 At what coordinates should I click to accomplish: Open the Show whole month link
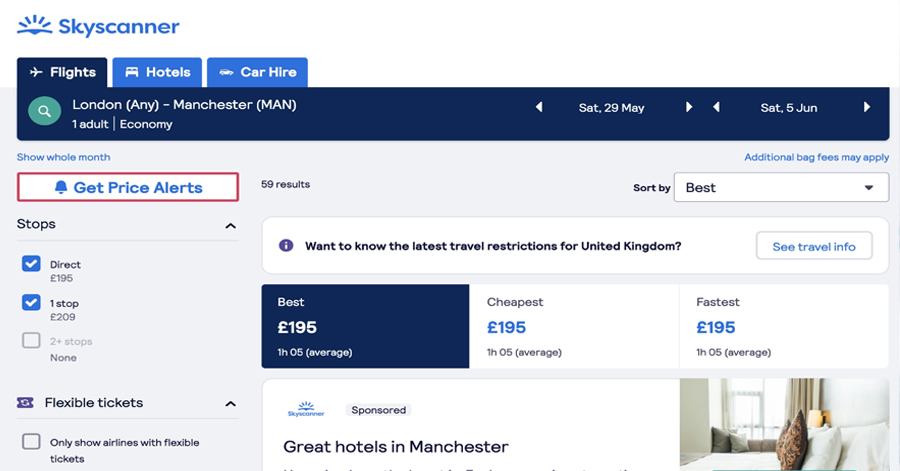point(63,157)
